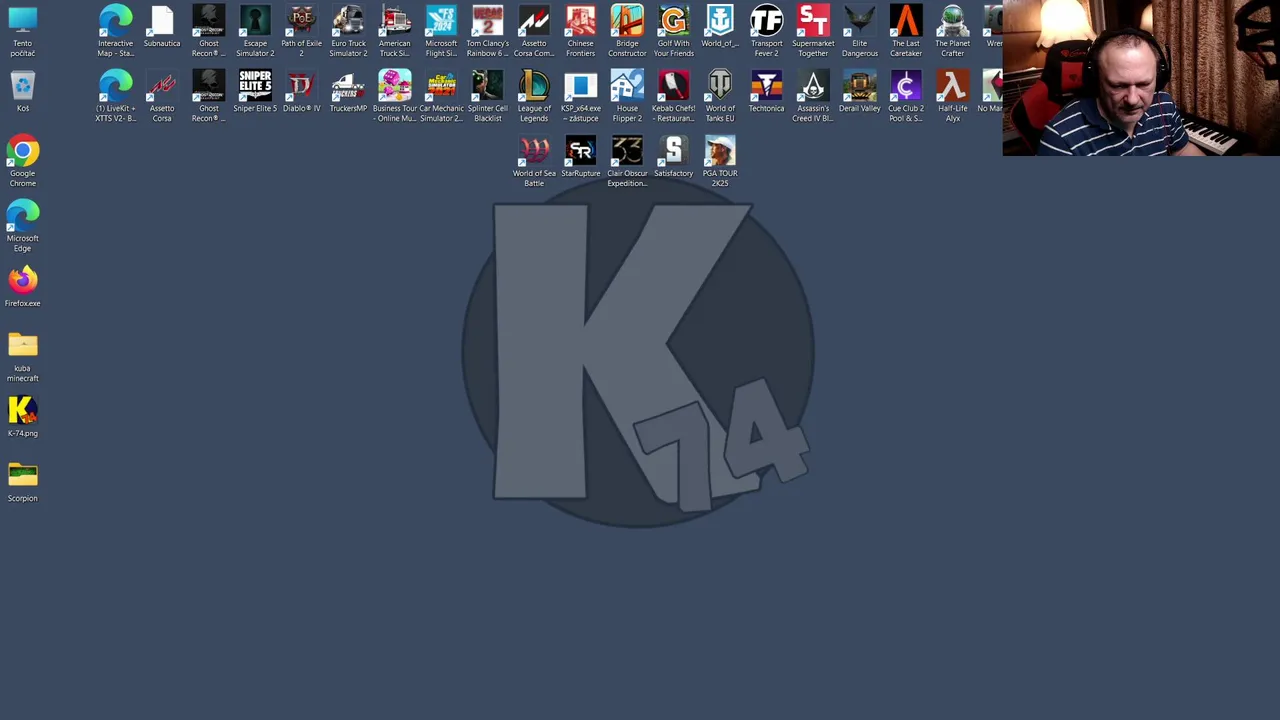Open Google Chrome desktop shortcut
This screenshot has width=1280, height=720.
[x=22, y=162]
